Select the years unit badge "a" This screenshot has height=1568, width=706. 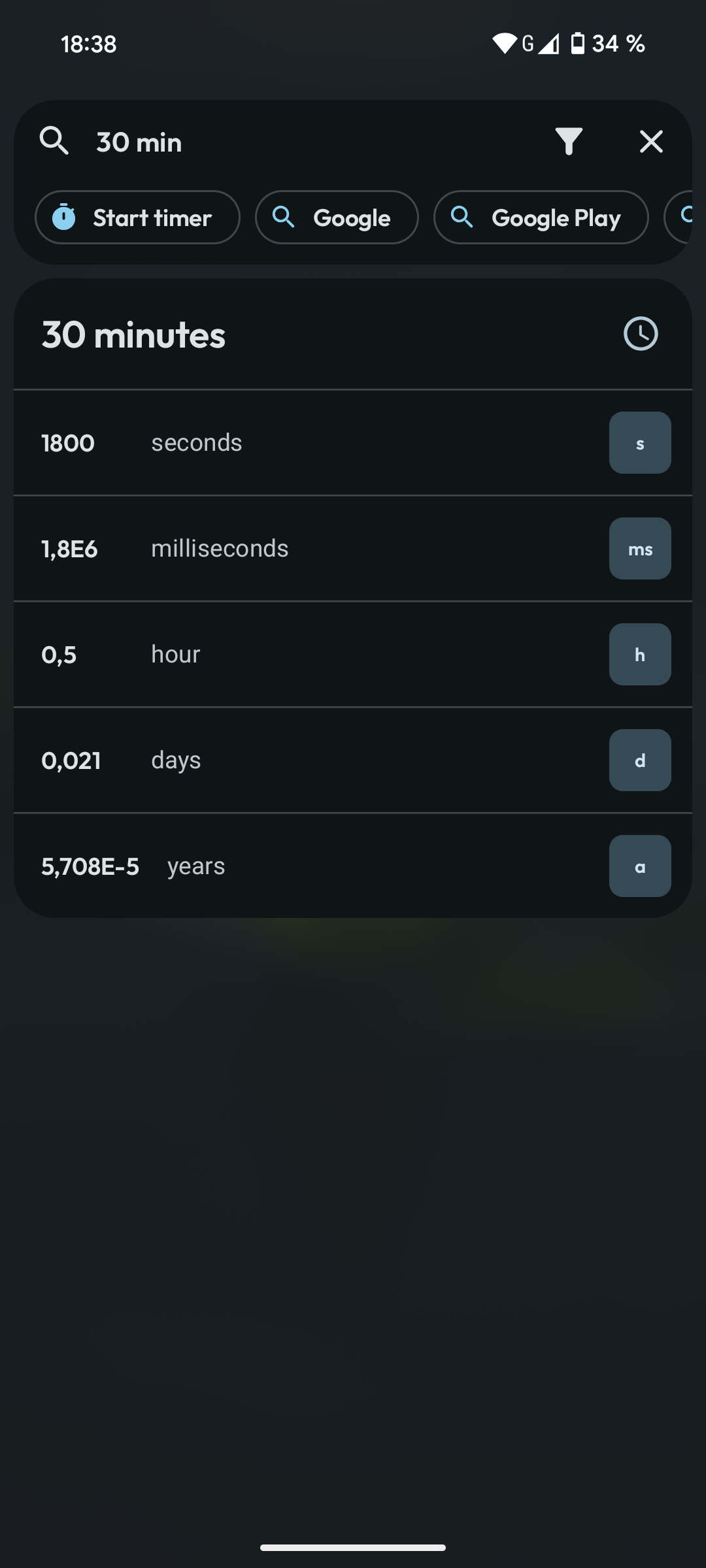640,866
